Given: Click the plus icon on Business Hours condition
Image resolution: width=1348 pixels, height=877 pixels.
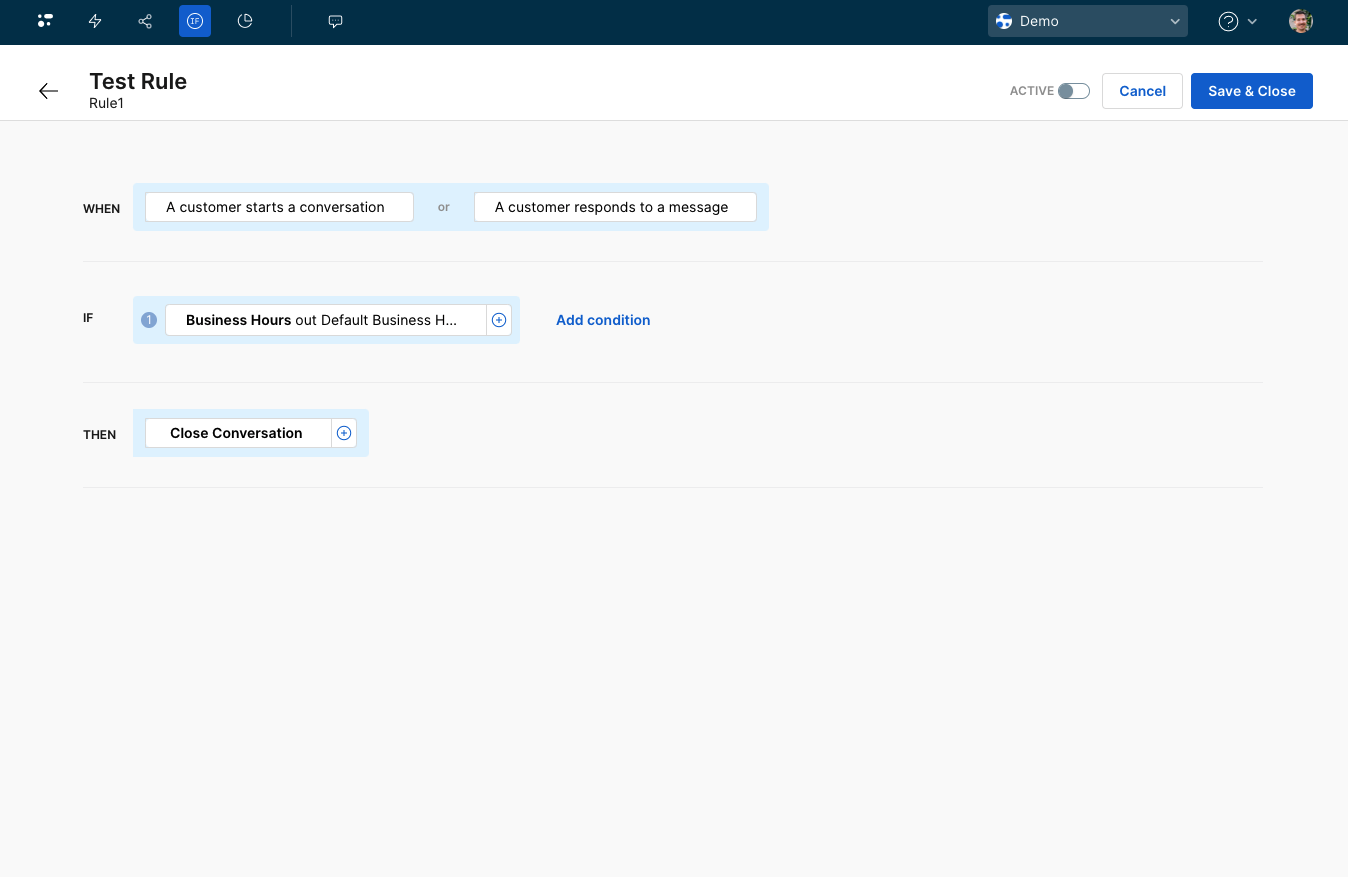Looking at the screenshot, I should (x=499, y=320).
